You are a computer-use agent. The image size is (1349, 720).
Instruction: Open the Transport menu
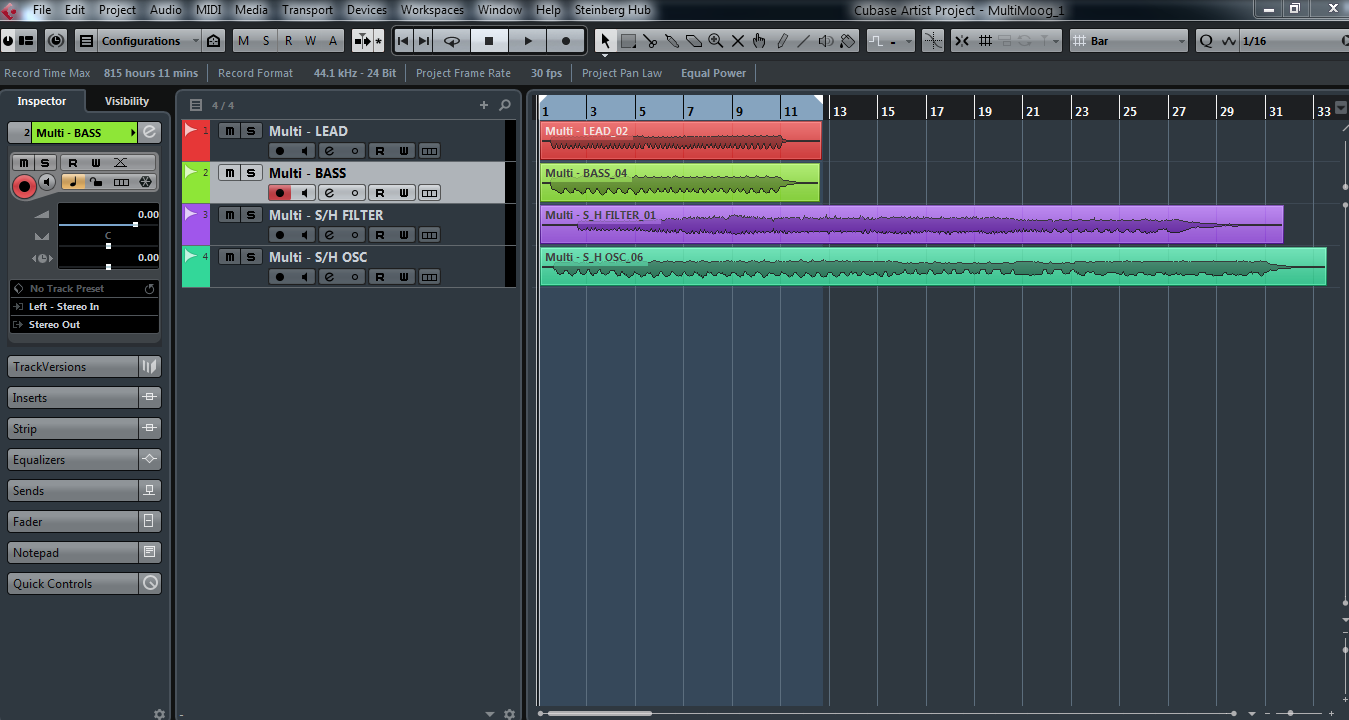click(x=307, y=10)
